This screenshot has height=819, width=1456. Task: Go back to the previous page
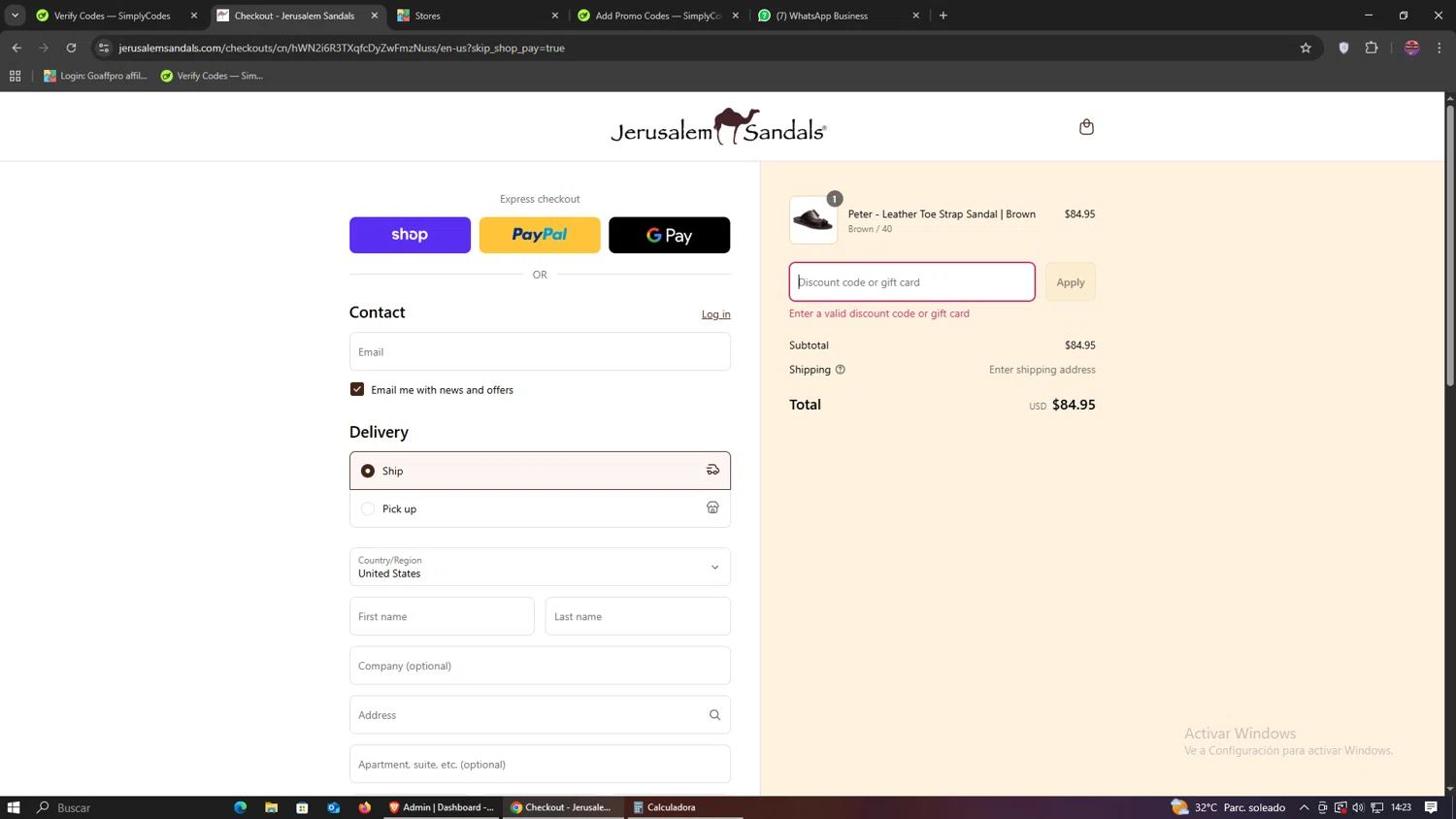point(17,48)
